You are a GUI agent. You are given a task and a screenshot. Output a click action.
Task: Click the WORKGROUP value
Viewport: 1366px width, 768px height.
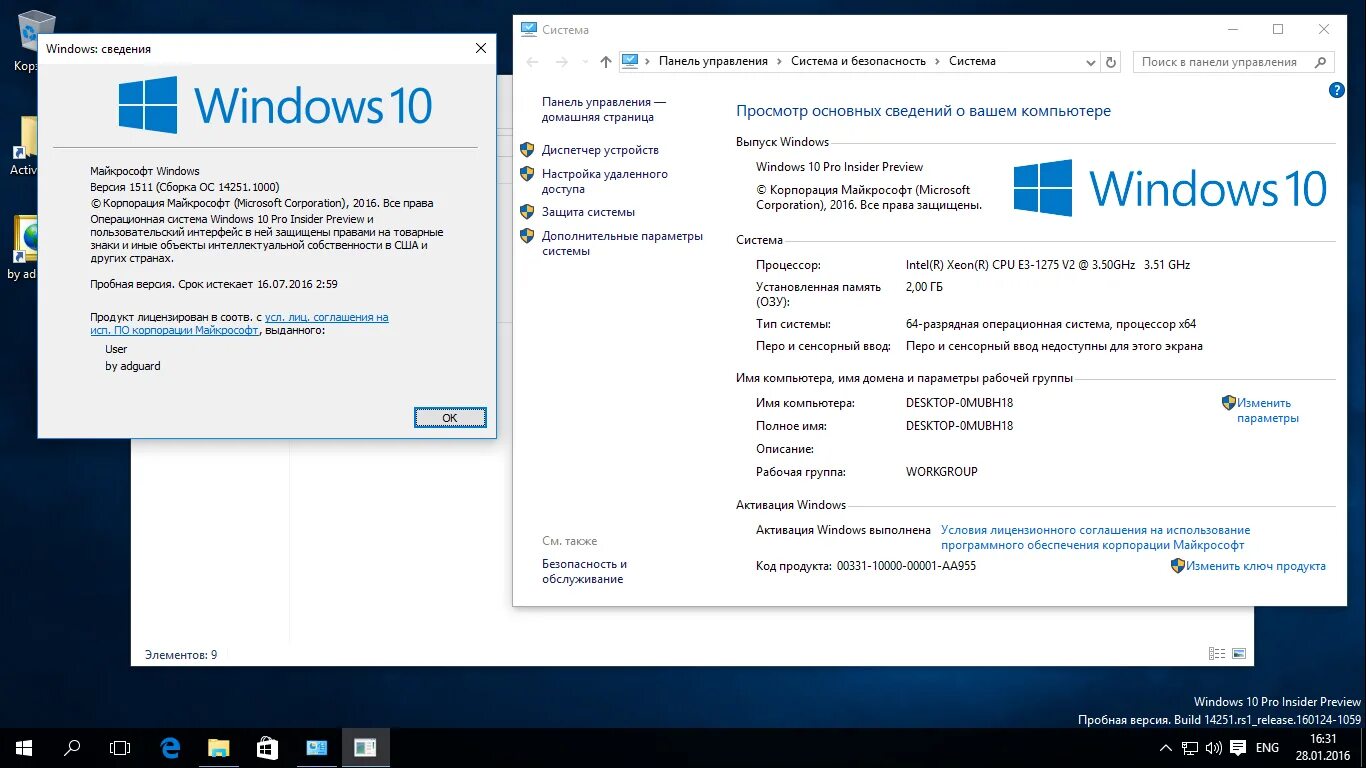(942, 472)
